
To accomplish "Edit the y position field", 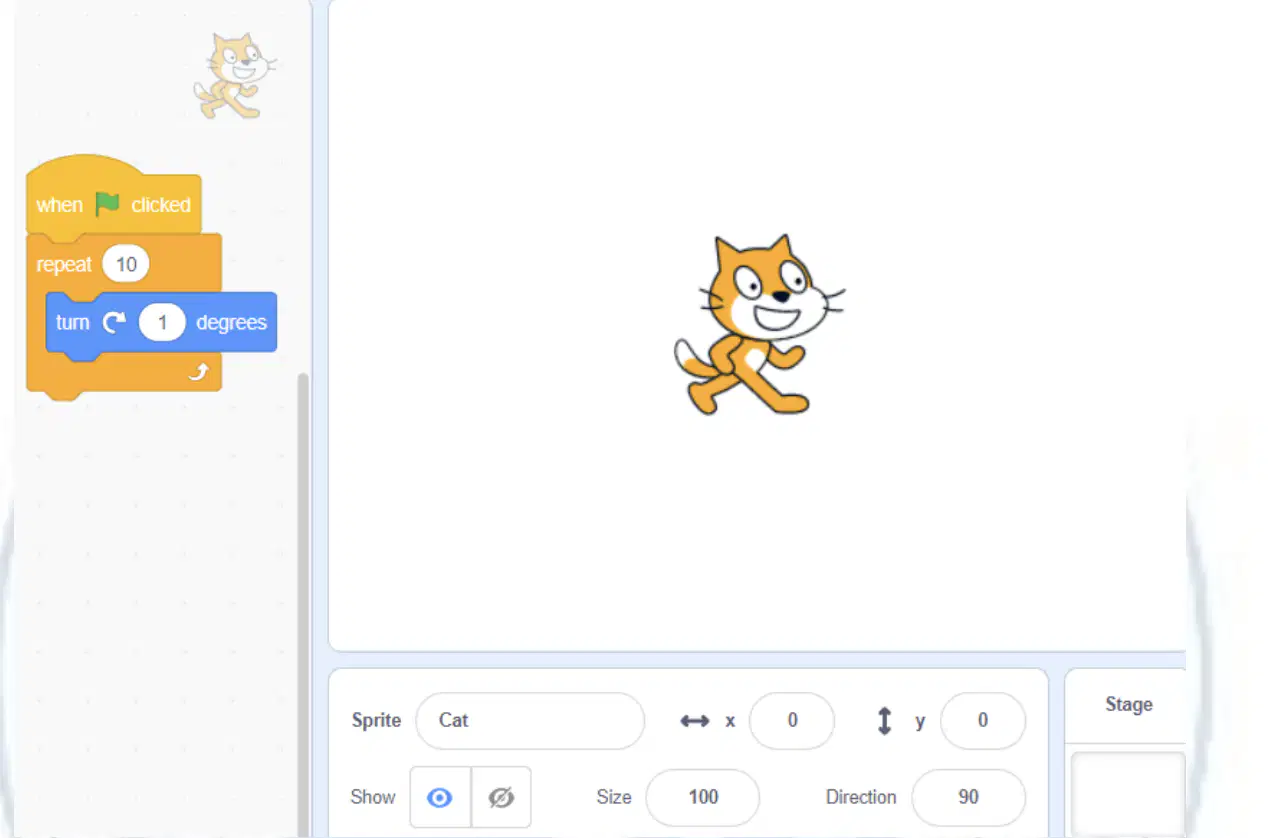I will coord(983,720).
